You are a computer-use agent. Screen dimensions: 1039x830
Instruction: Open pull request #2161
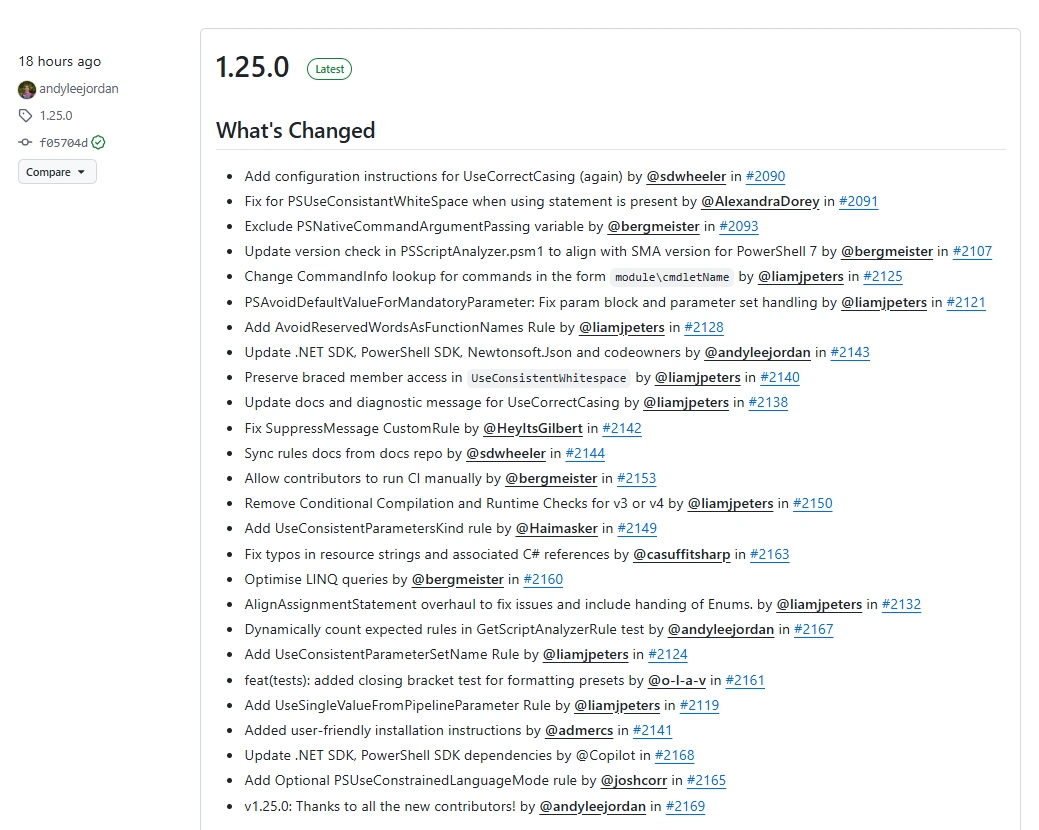point(744,680)
